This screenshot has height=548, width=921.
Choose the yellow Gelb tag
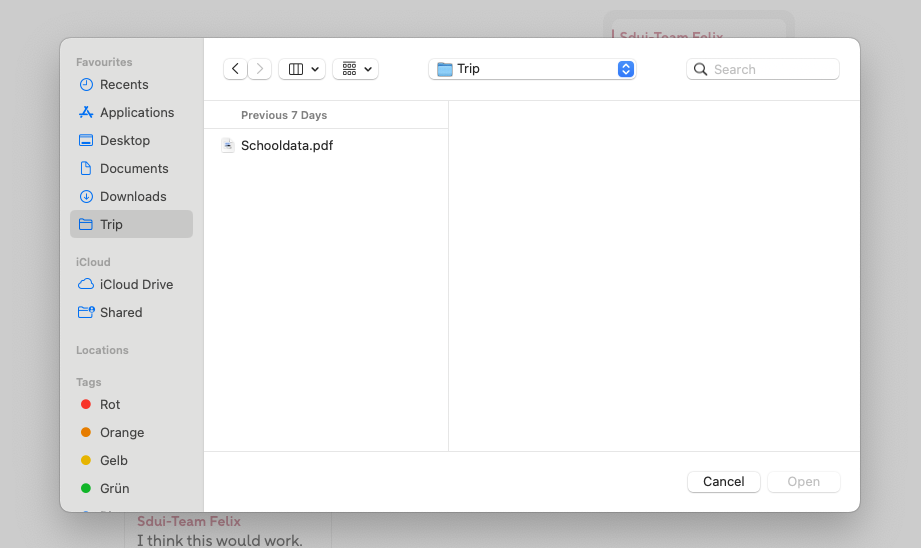point(114,461)
